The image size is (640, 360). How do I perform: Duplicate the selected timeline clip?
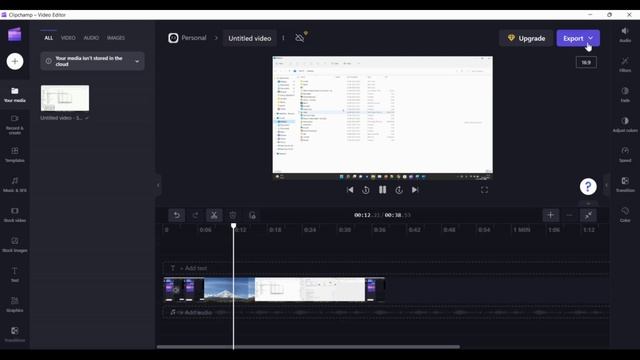pyautogui.click(x=252, y=215)
